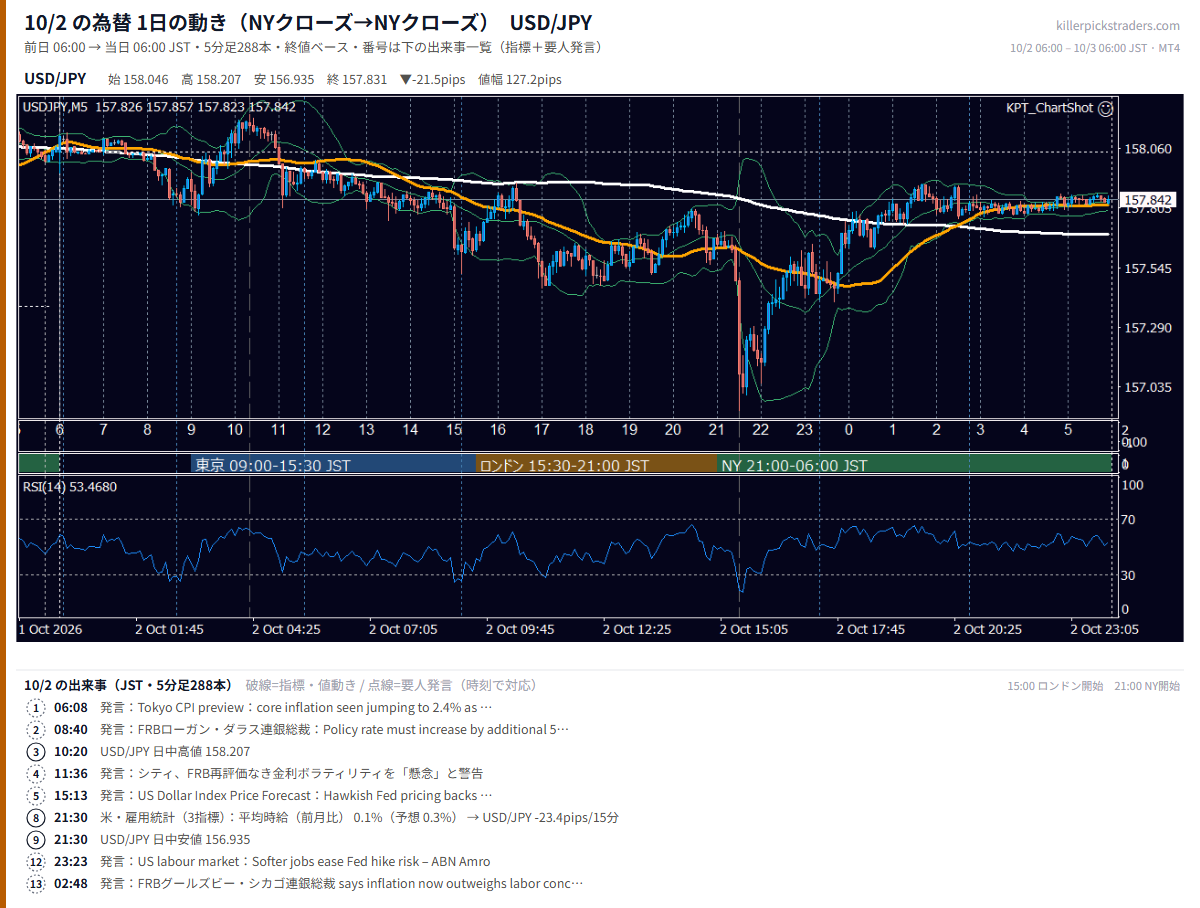Viewport: 1200px width, 908px height.
Task: Click the '21:00 NY開始' legend text
Action: (1146, 686)
